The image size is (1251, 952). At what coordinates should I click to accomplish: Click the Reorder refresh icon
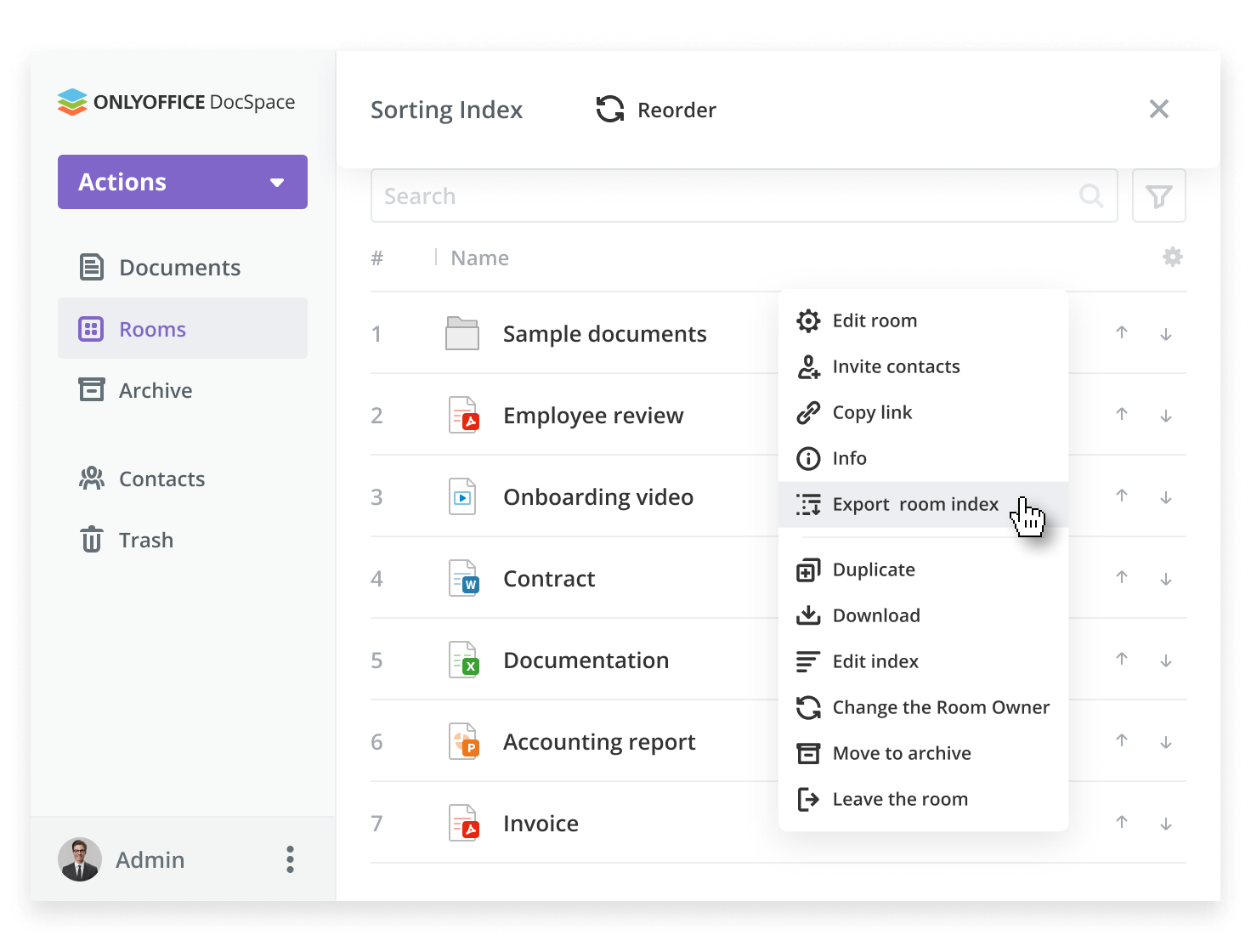609,110
